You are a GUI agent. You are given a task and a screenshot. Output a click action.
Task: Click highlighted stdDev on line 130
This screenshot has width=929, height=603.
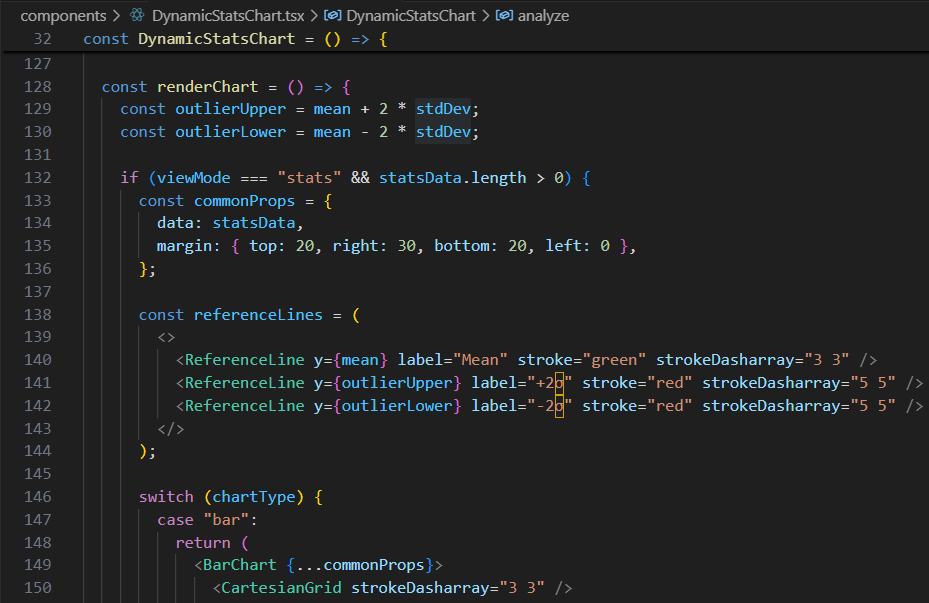click(443, 131)
